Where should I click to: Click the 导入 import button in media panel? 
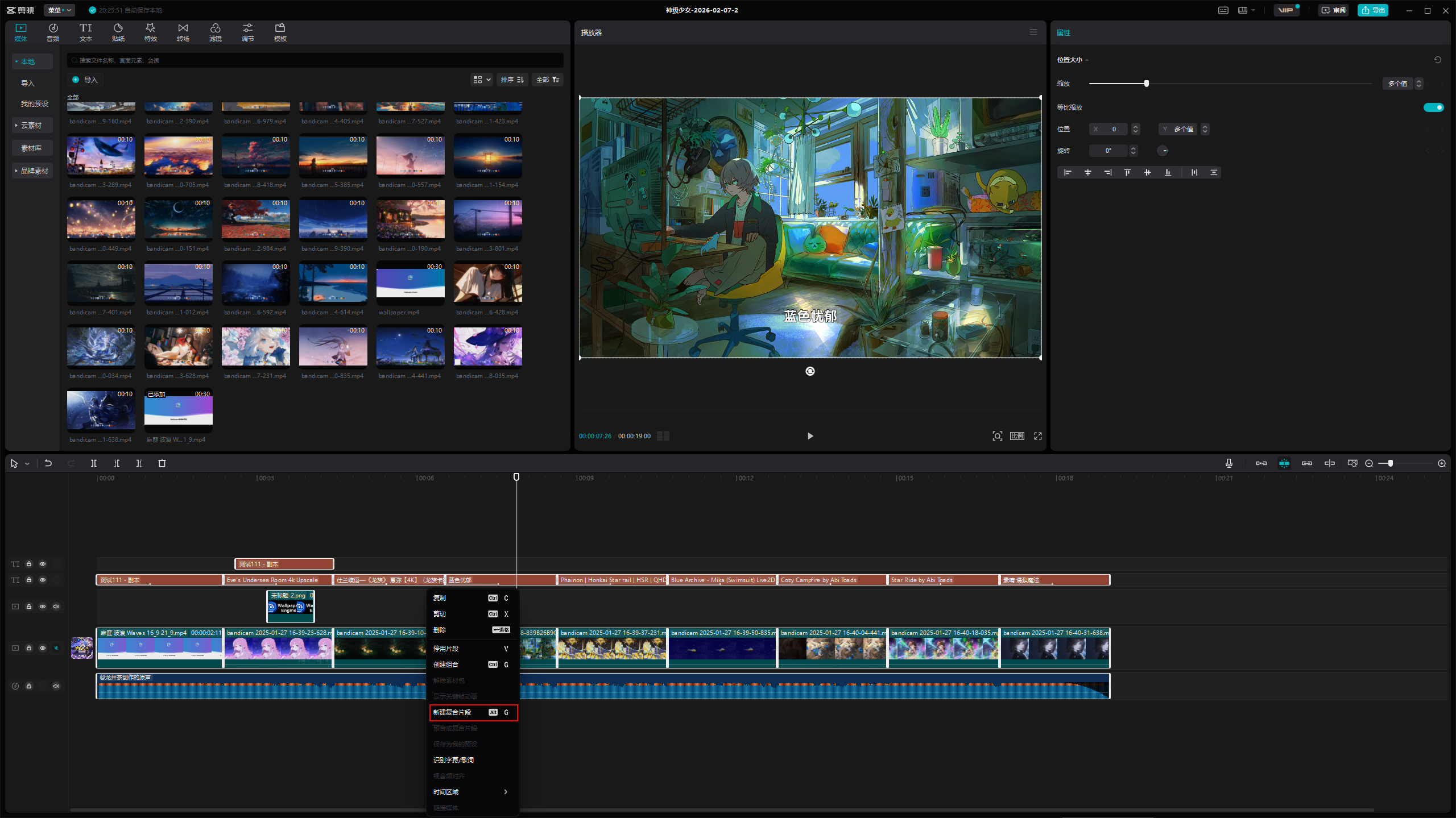[x=85, y=80]
